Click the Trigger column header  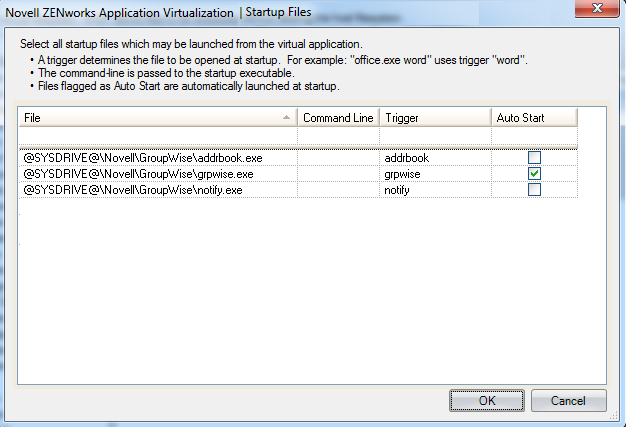pos(435,118)
